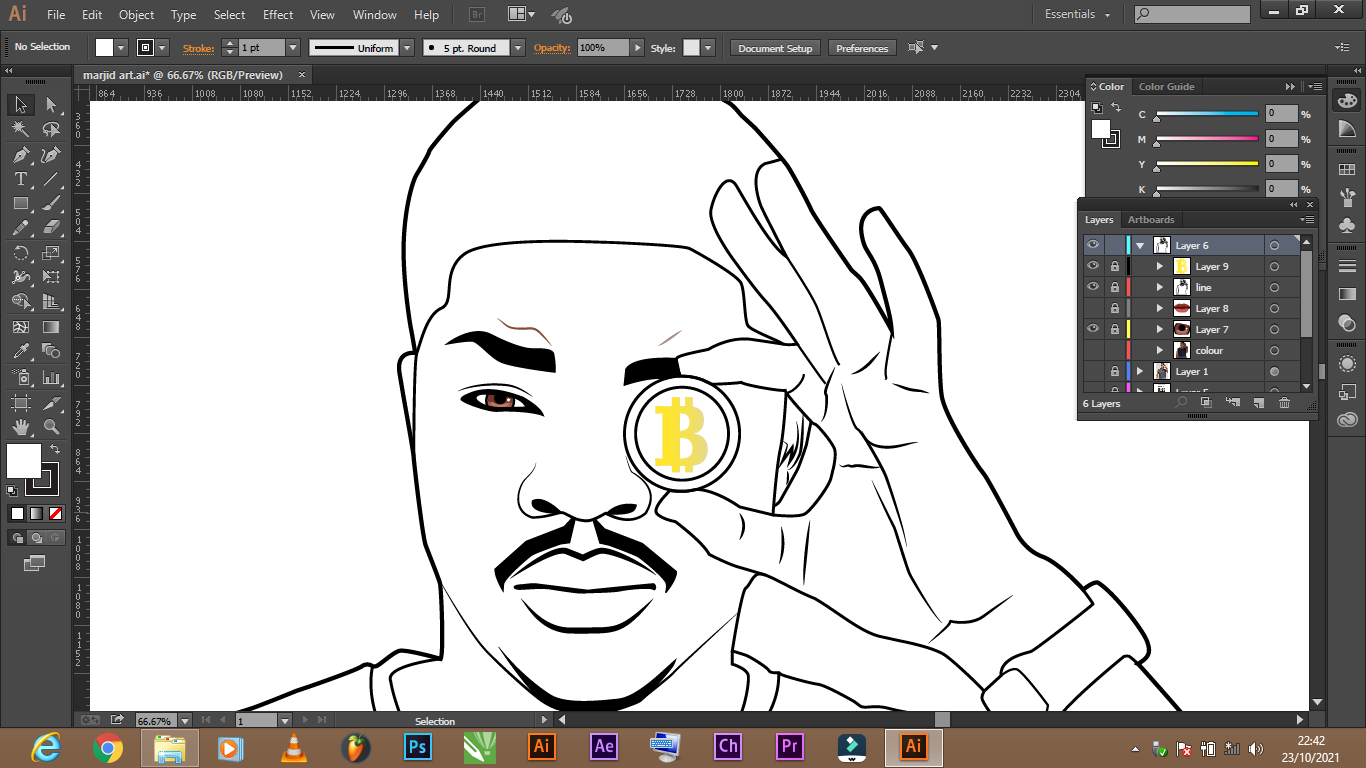Pick the Magic Wand tool
The width and height of the screenshot is (1366, 768).
pos(20,130)
